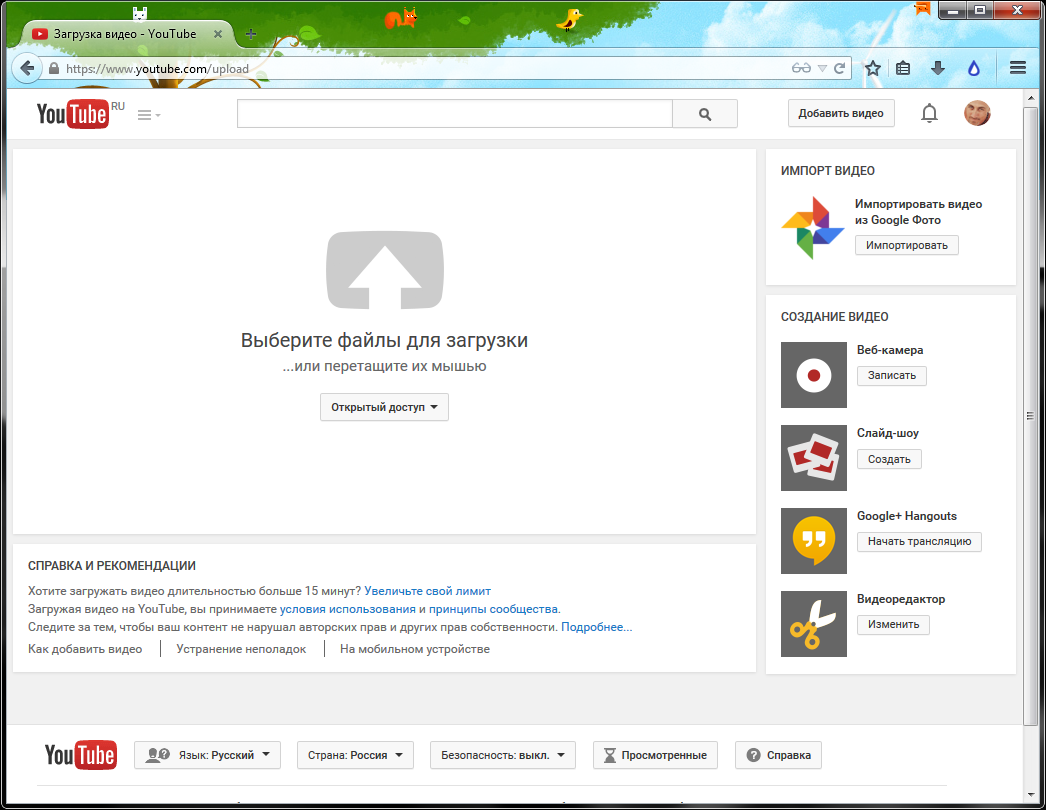Click the footer YouTube logo
Screen dimensions: 1046x810
pos(81,755)
